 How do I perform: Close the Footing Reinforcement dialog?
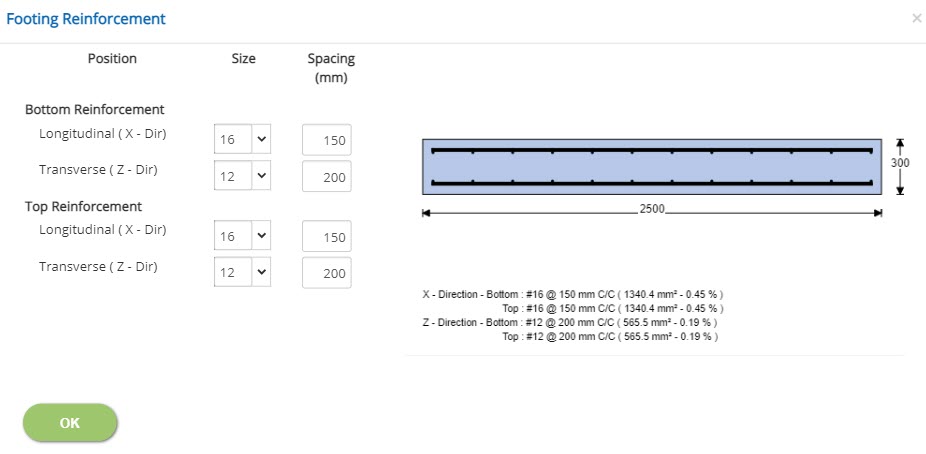click(x=917, y=19)
